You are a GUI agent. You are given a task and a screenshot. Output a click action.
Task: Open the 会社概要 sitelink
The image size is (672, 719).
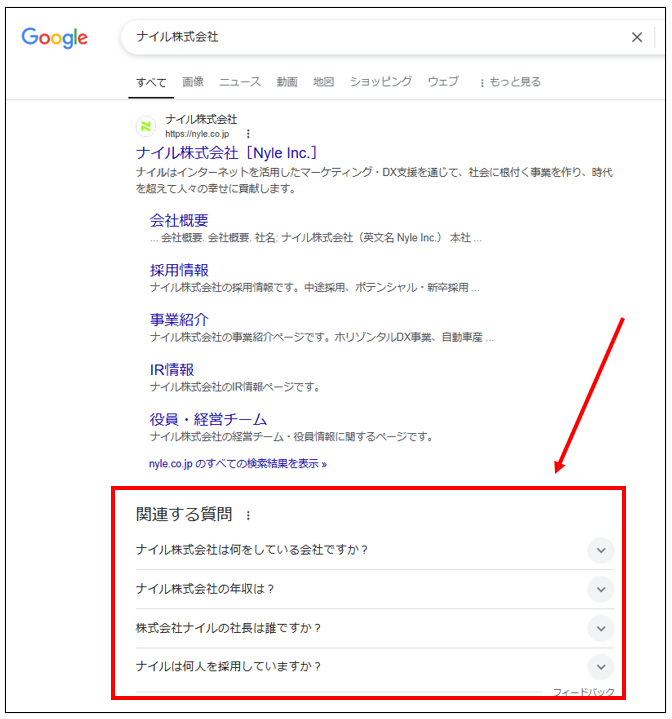(179, 221)
